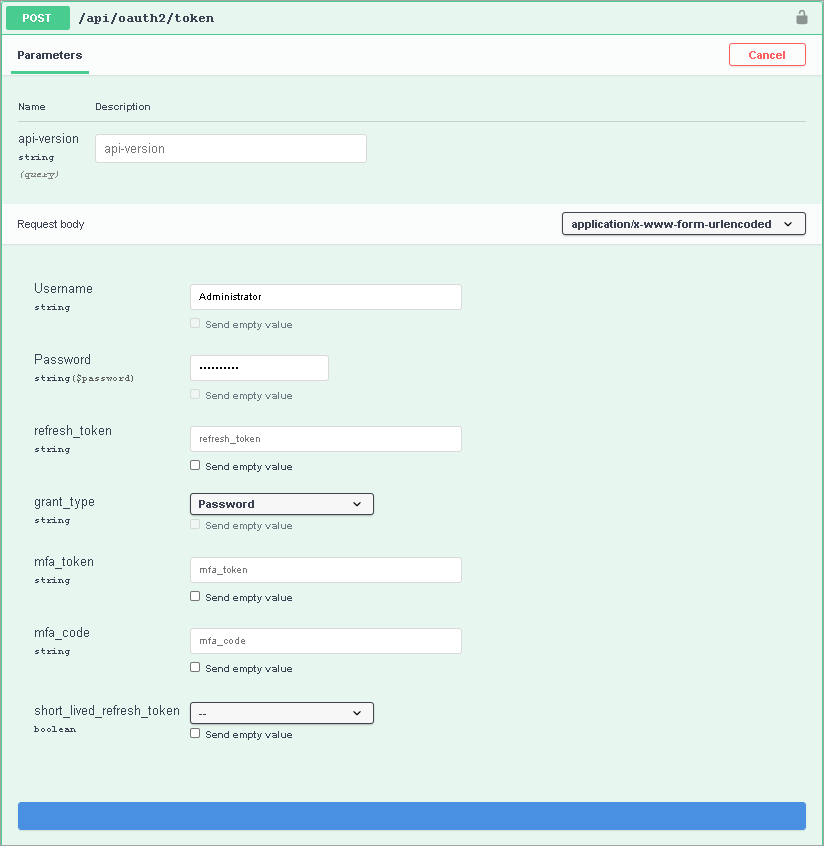Click the authorization lock icon

pos(801,18)
